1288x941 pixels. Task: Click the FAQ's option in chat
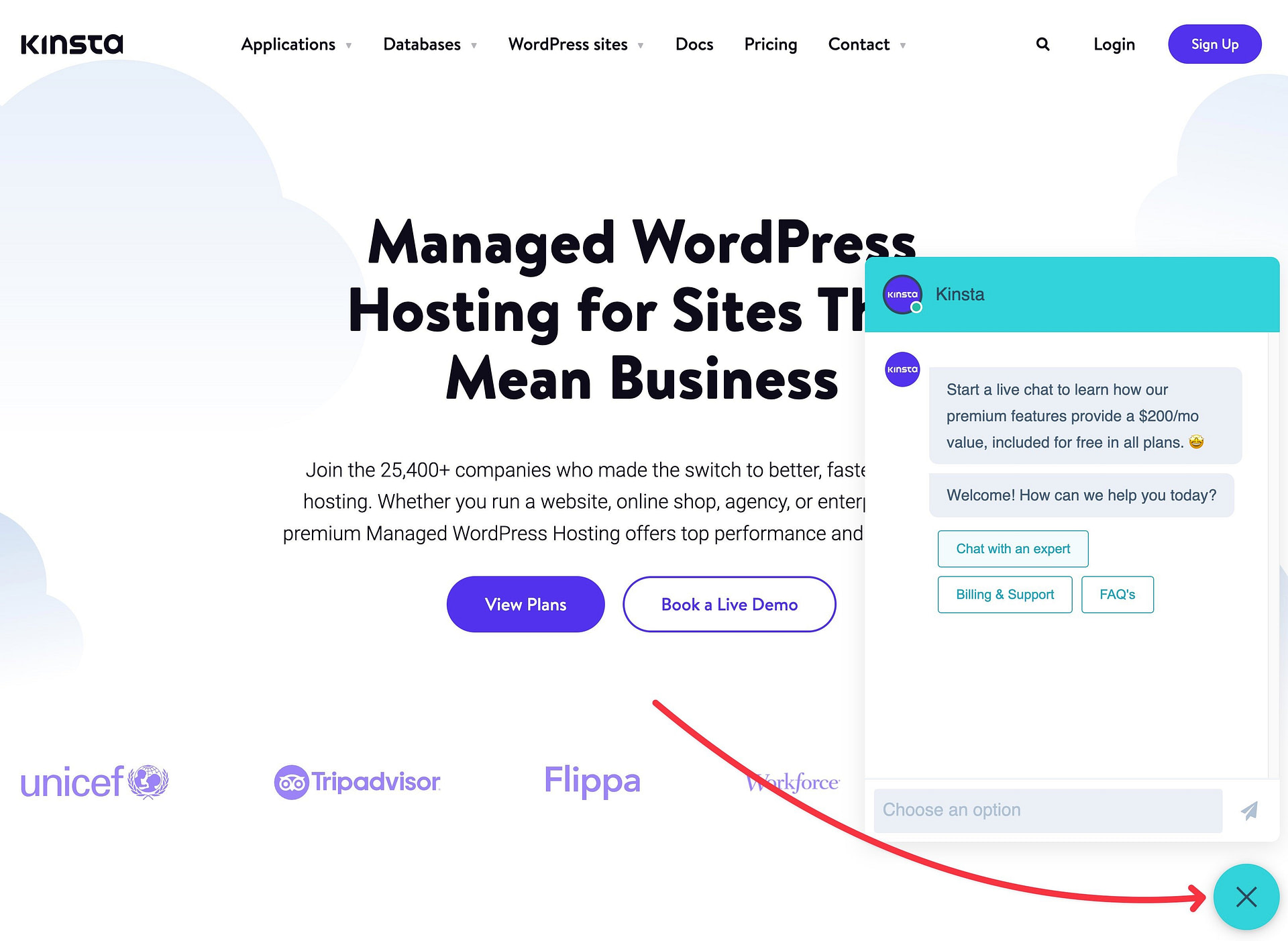point(1117,594)
